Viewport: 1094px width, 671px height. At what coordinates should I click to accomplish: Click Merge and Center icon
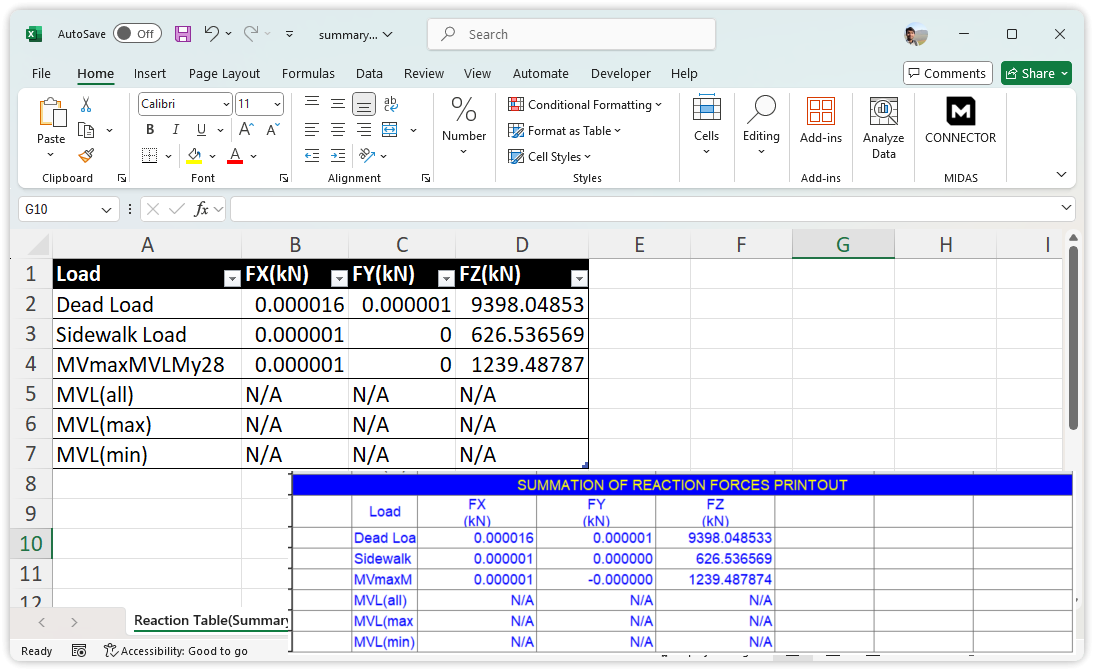click(390, 130)
